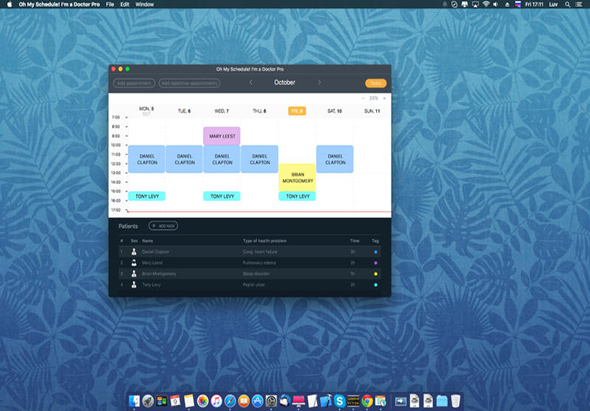Click ADD NEW patient button
The height and width of the screenshot is (411, 590).
[x=163, y=226]
